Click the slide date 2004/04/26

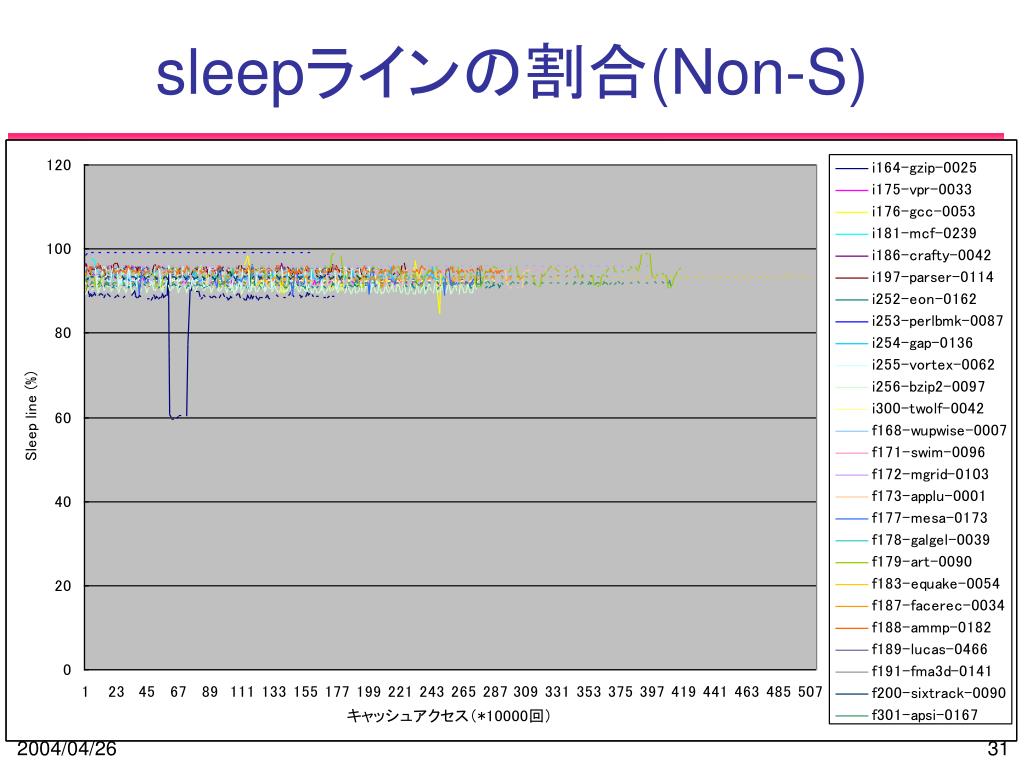(x=67, y=749)
